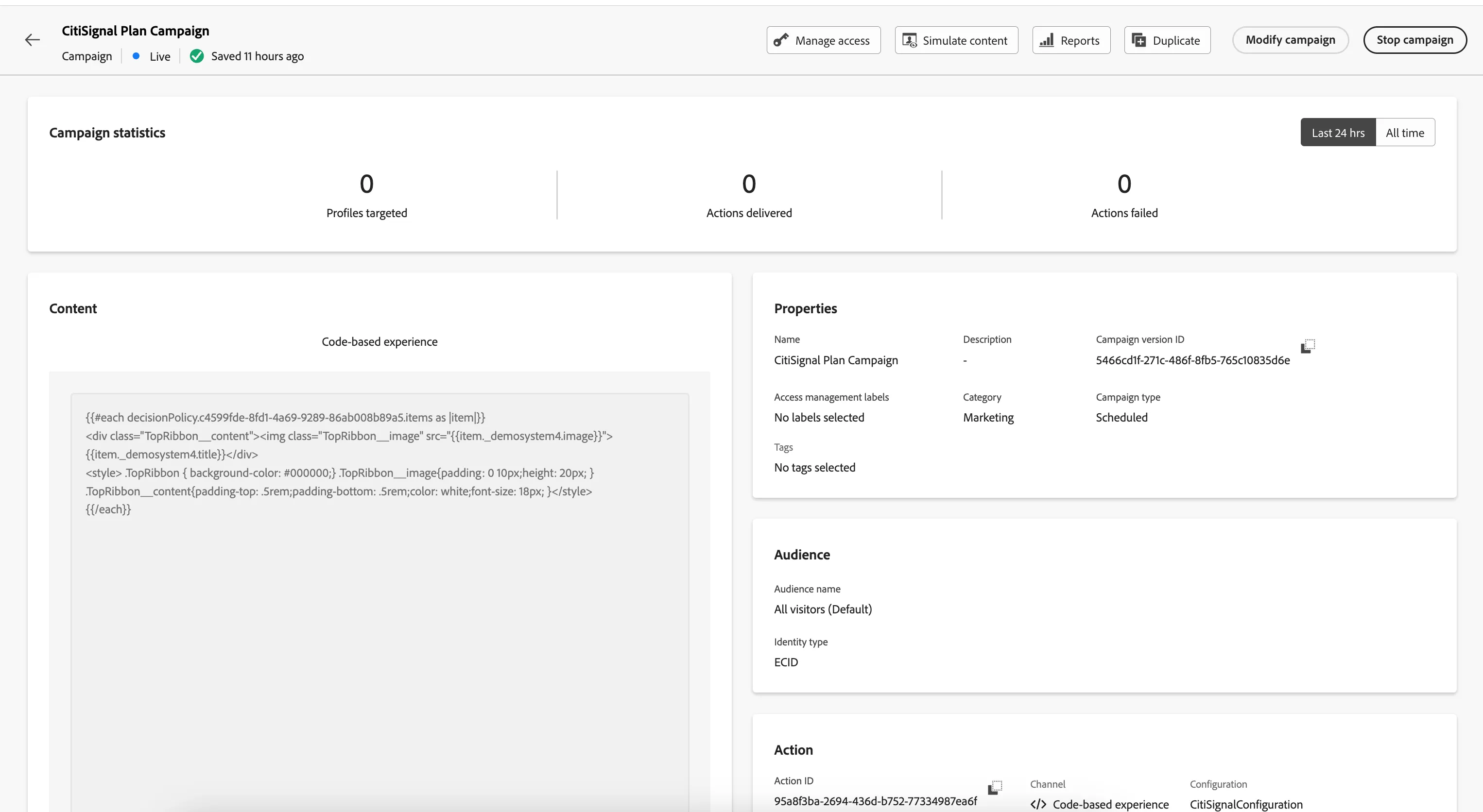Click the 'Actions delivered' statistic
Screen dimensions: 1483x812
point(749,196)
